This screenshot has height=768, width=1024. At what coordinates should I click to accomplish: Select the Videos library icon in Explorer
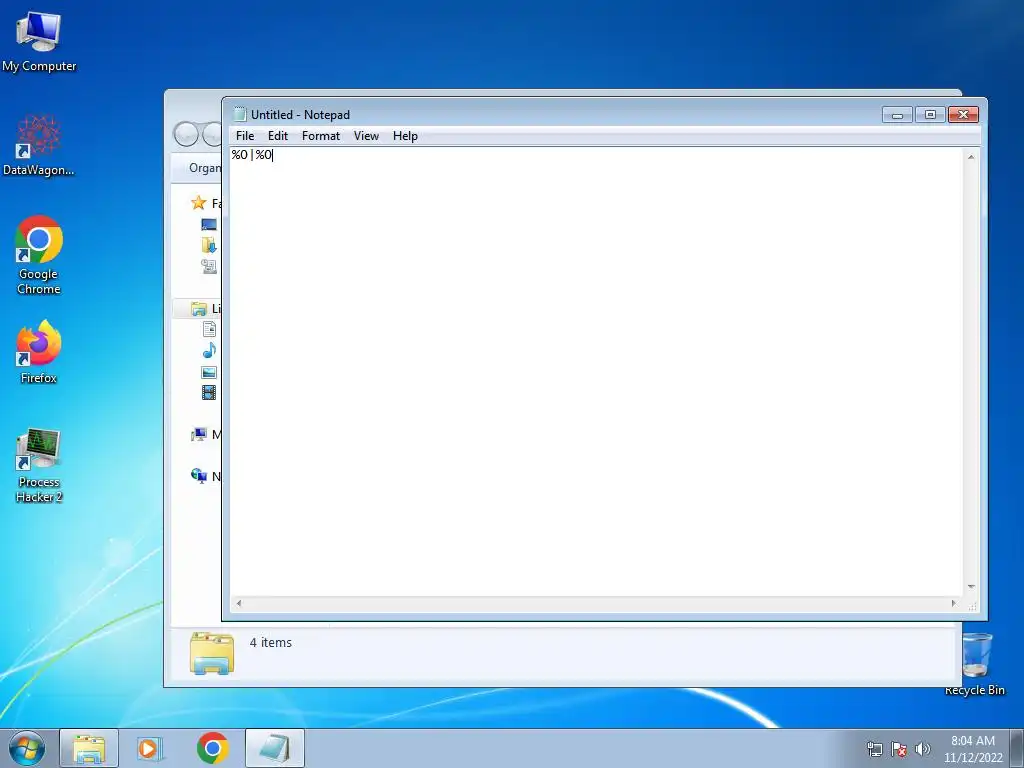pyautogui.click(x=209, y=392)
